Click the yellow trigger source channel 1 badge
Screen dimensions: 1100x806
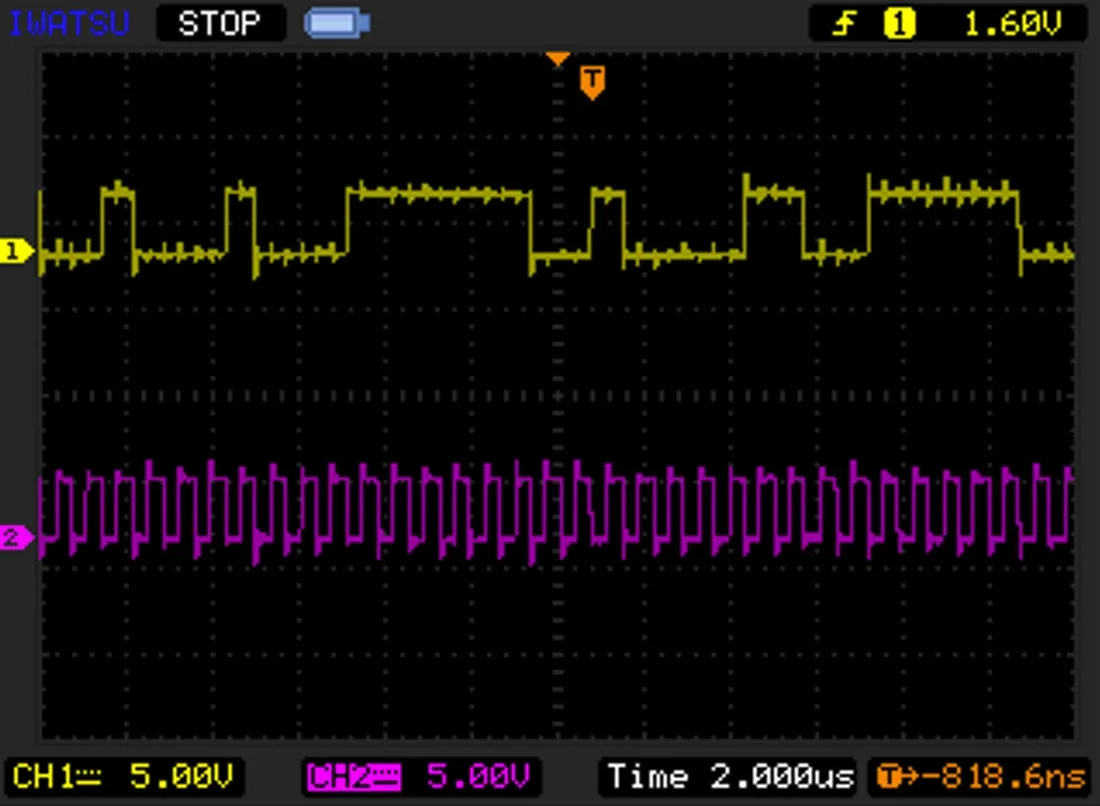click(x=899, y=24)
